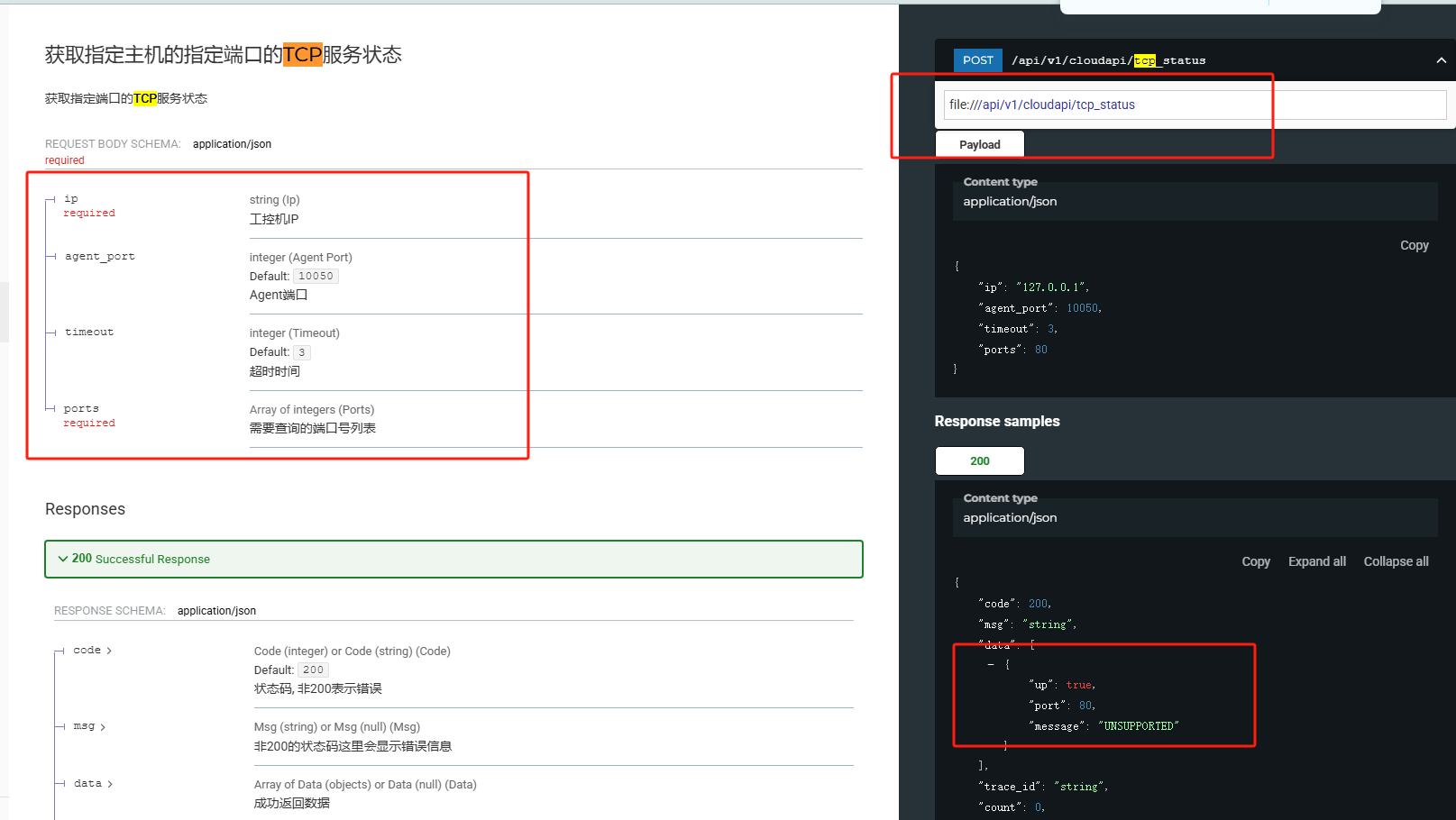Expand the msg property arrow
The height and width of the screenshot is (820, 1456).
point(103,727)
